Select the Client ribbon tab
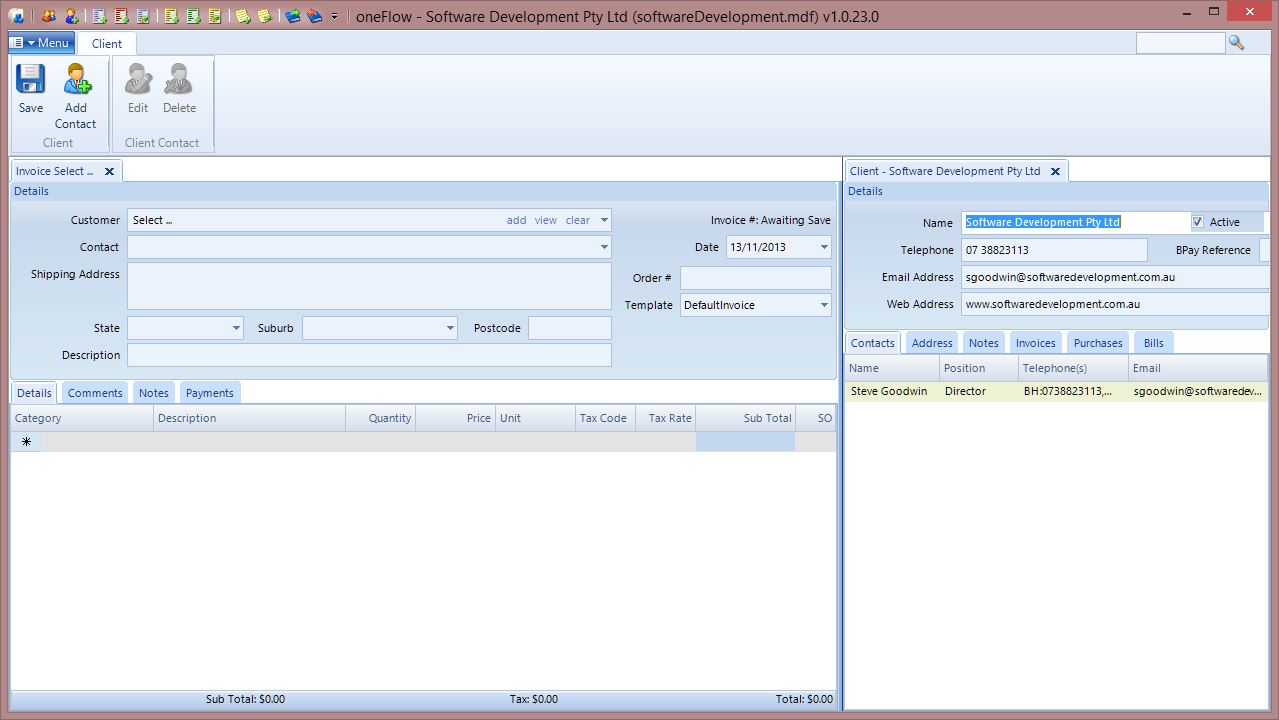 coord(107,43)
